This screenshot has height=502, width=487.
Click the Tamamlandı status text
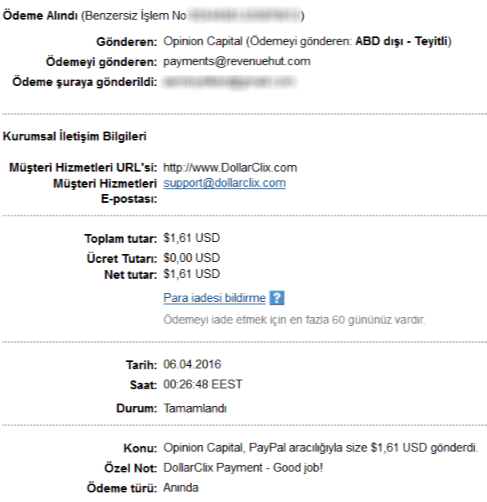point(195,408)
